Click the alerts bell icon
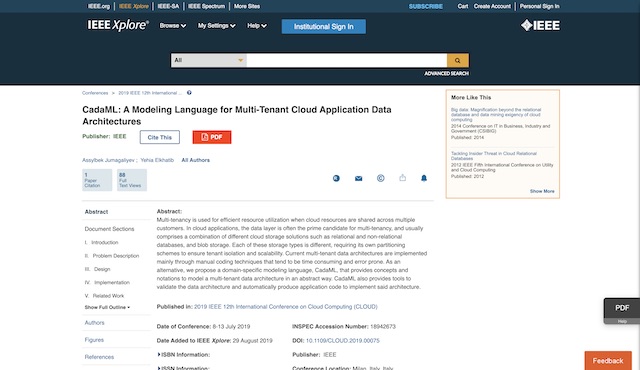The height and width of the screenshot is (370, 640). coord(424,178)
